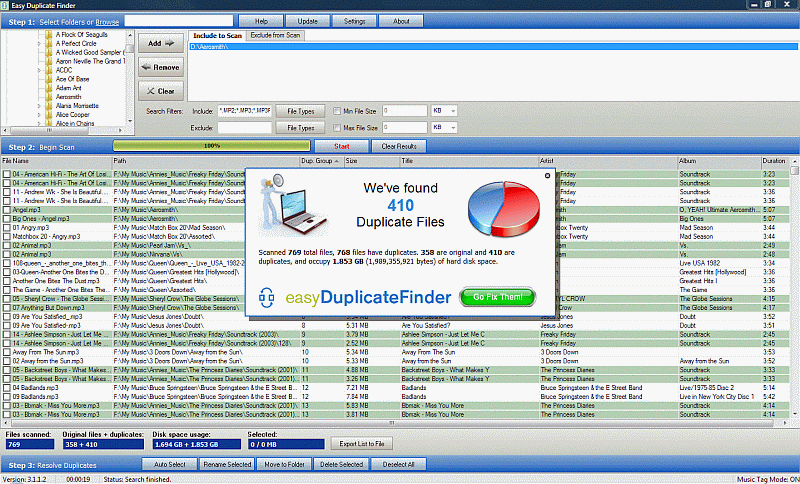This screenshot has height=484, width=800.
Task: Click the ACDC folder icon in tree
Action: pos(50,69)
